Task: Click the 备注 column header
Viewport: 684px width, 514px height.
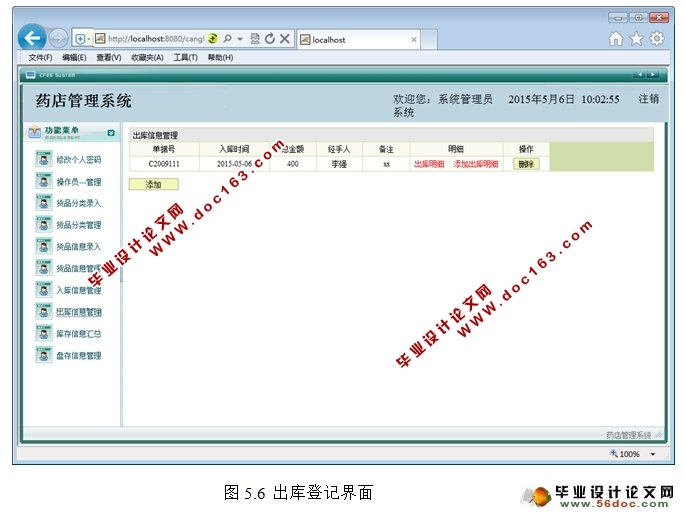Action: click(386, 149)
